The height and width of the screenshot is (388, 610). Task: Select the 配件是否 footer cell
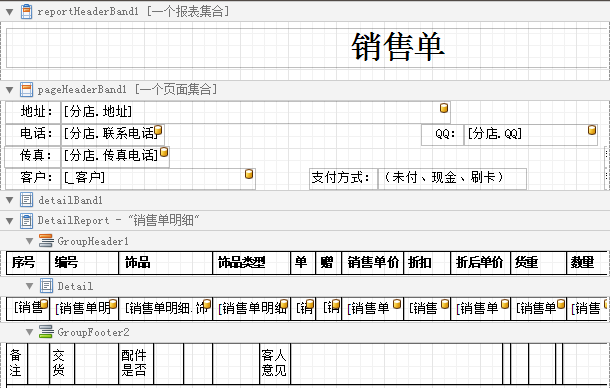(x=136, y=363)
